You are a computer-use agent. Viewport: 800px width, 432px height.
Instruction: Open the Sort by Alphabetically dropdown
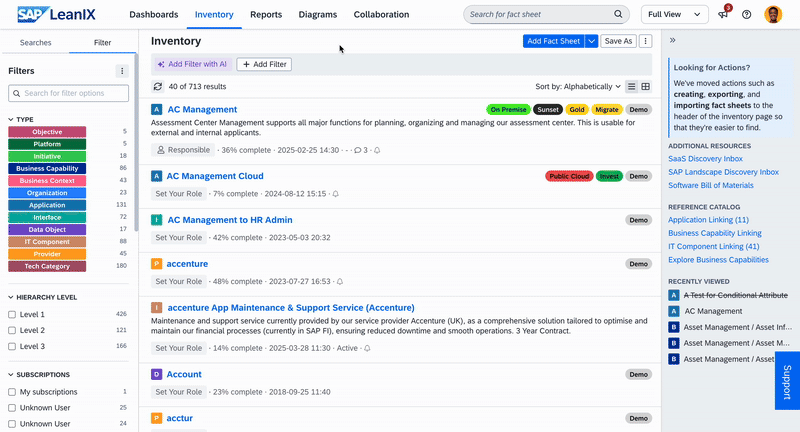[578, 87]
